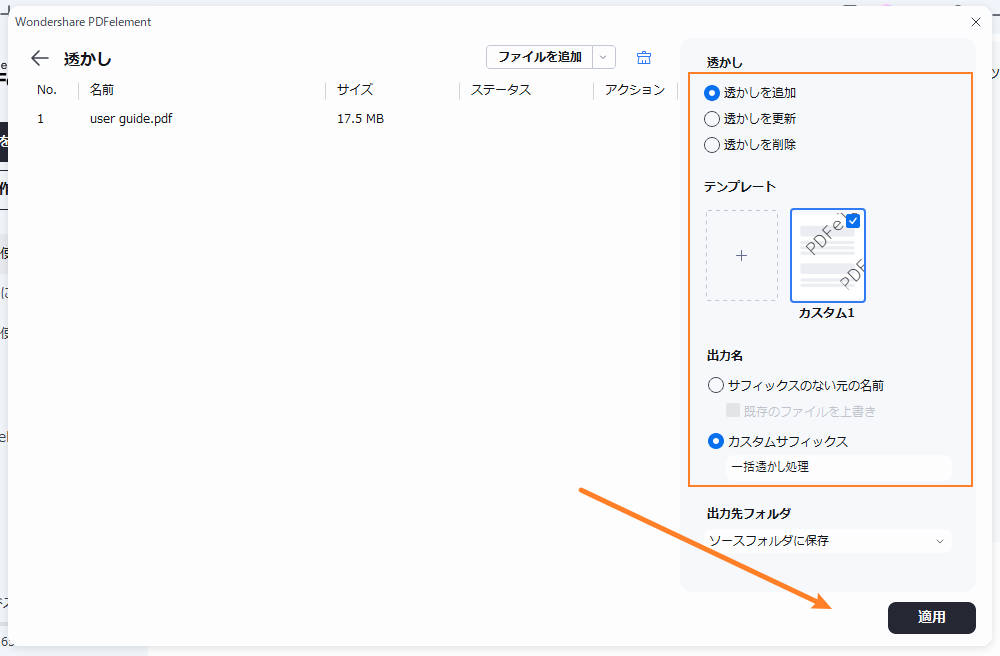Open the dropdown beside ファイルを追加
The image size is (1000, 656).
click(604, 57)
